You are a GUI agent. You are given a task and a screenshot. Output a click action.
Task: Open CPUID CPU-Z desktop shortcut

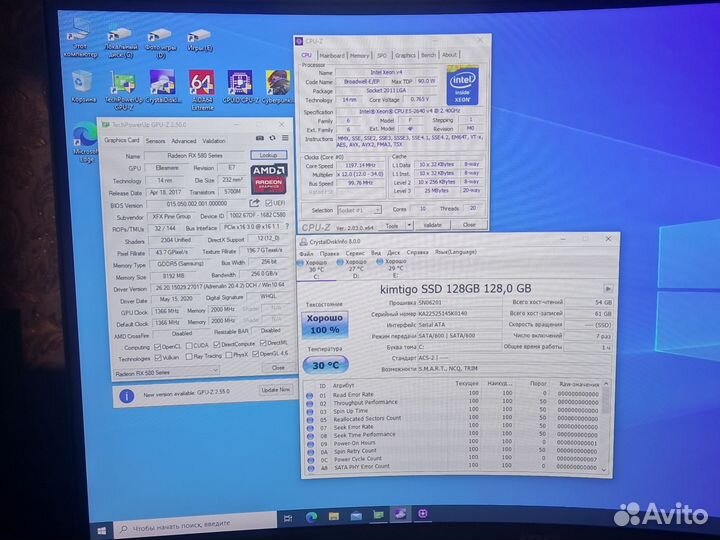point(240,87)
